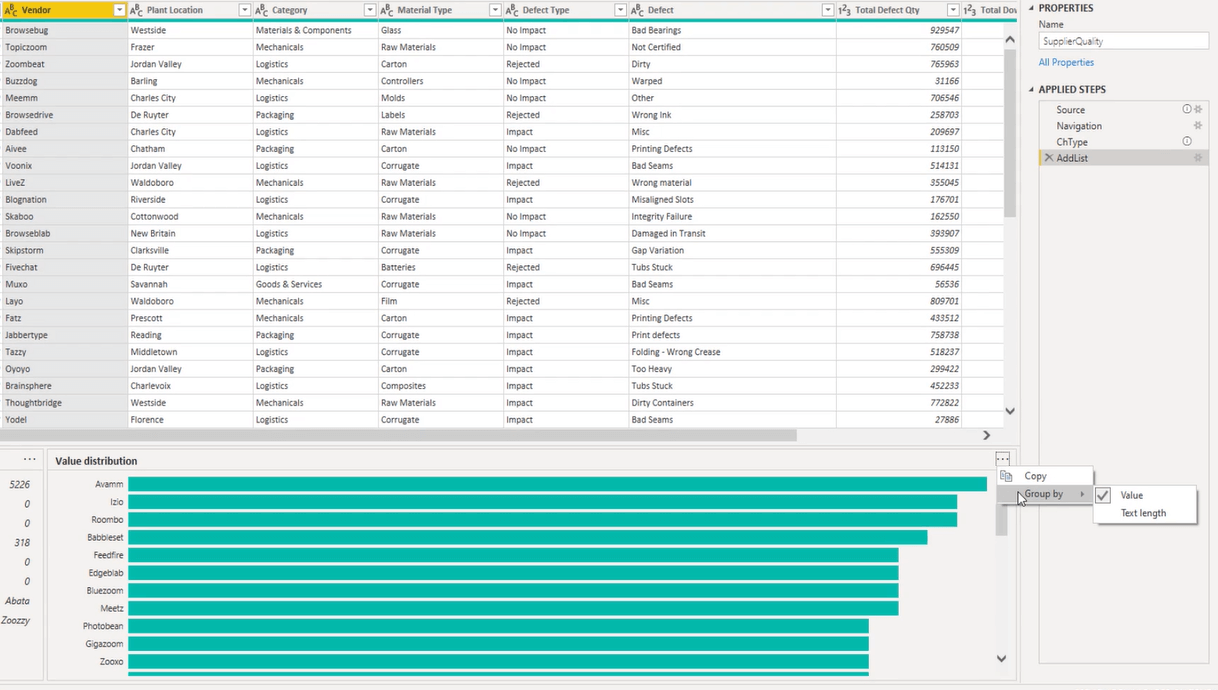Viewport: 1218px width, 690px height.
Task: Delete the AddList step using X icon
Action: pyautogui.click(x=1048, y=158)
